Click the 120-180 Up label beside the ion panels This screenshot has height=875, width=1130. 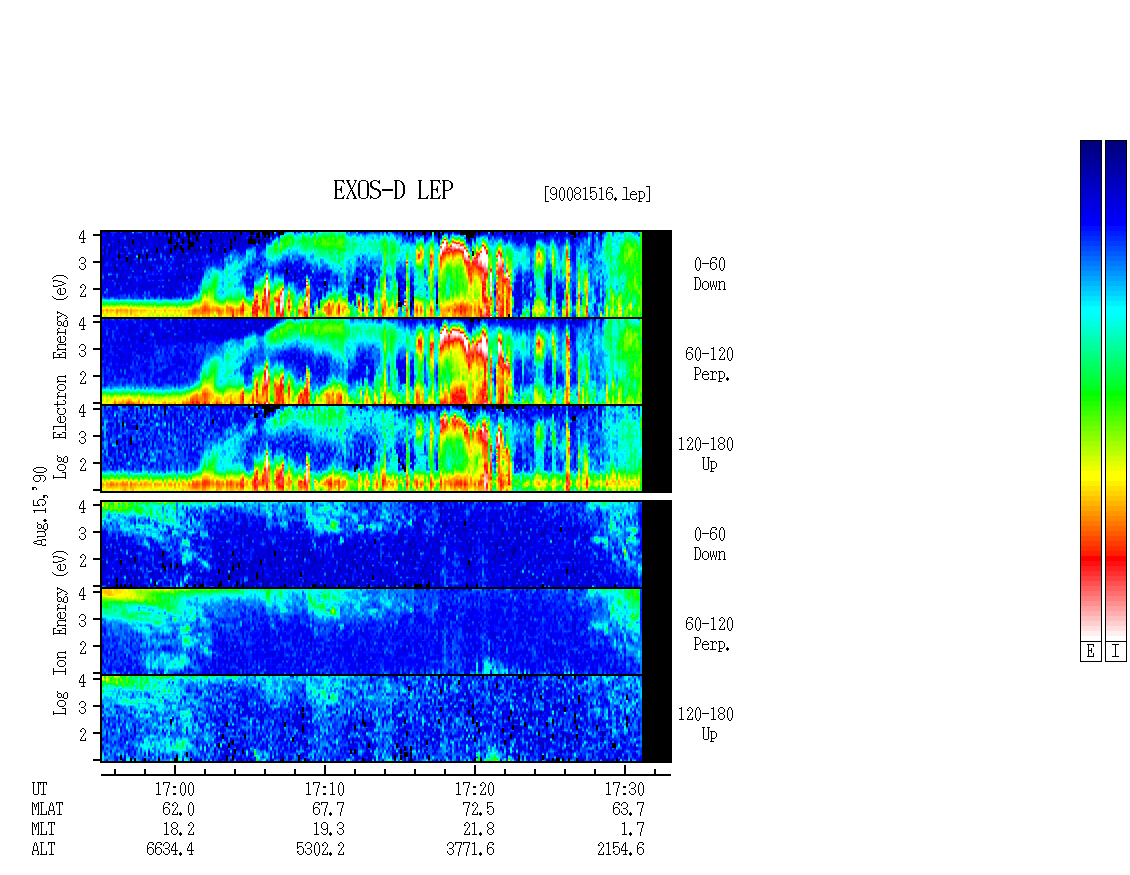[x=706, y=724]
